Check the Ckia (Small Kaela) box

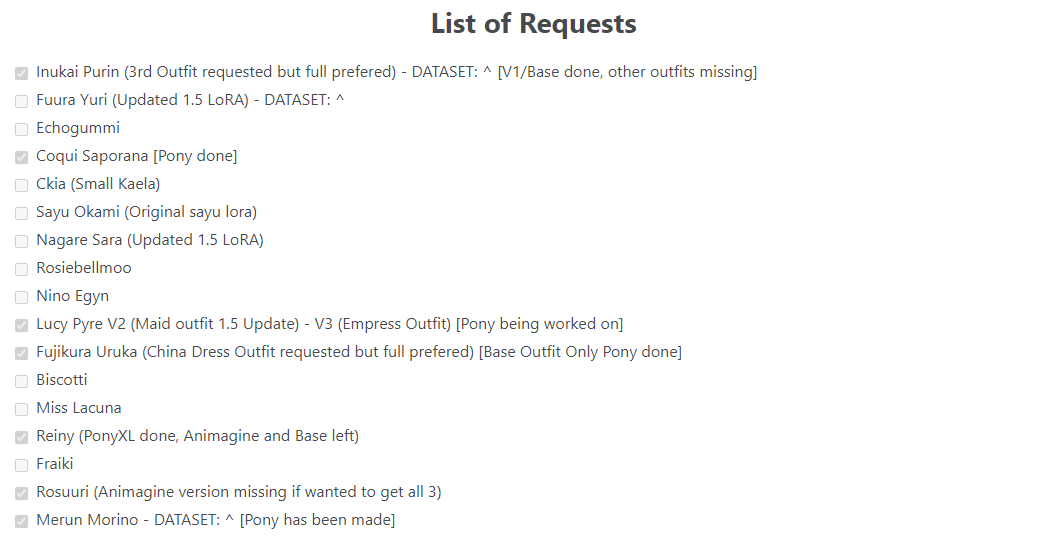coord(21,184)
